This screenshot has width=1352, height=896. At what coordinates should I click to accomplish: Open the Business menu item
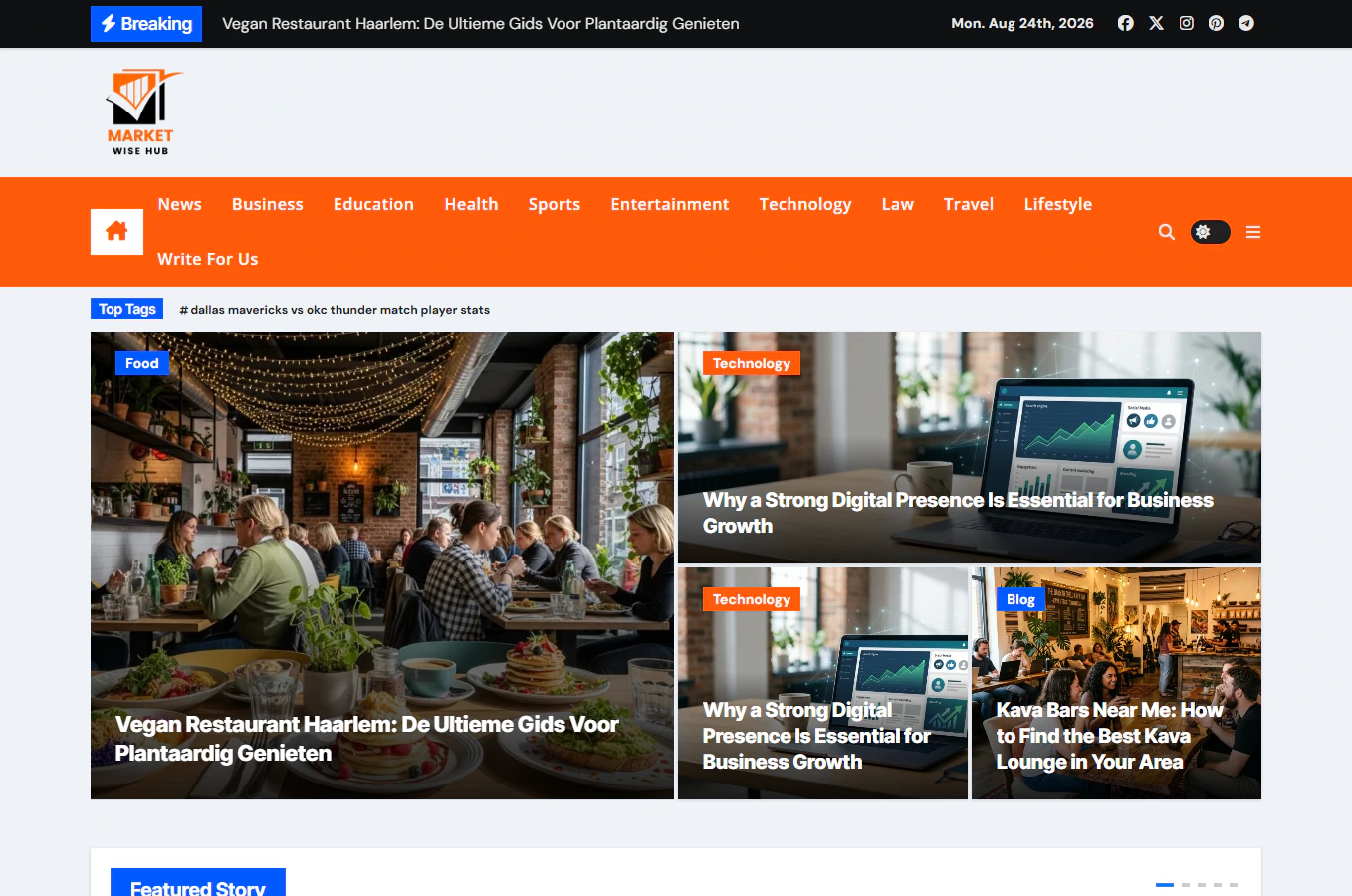(268, 204)
